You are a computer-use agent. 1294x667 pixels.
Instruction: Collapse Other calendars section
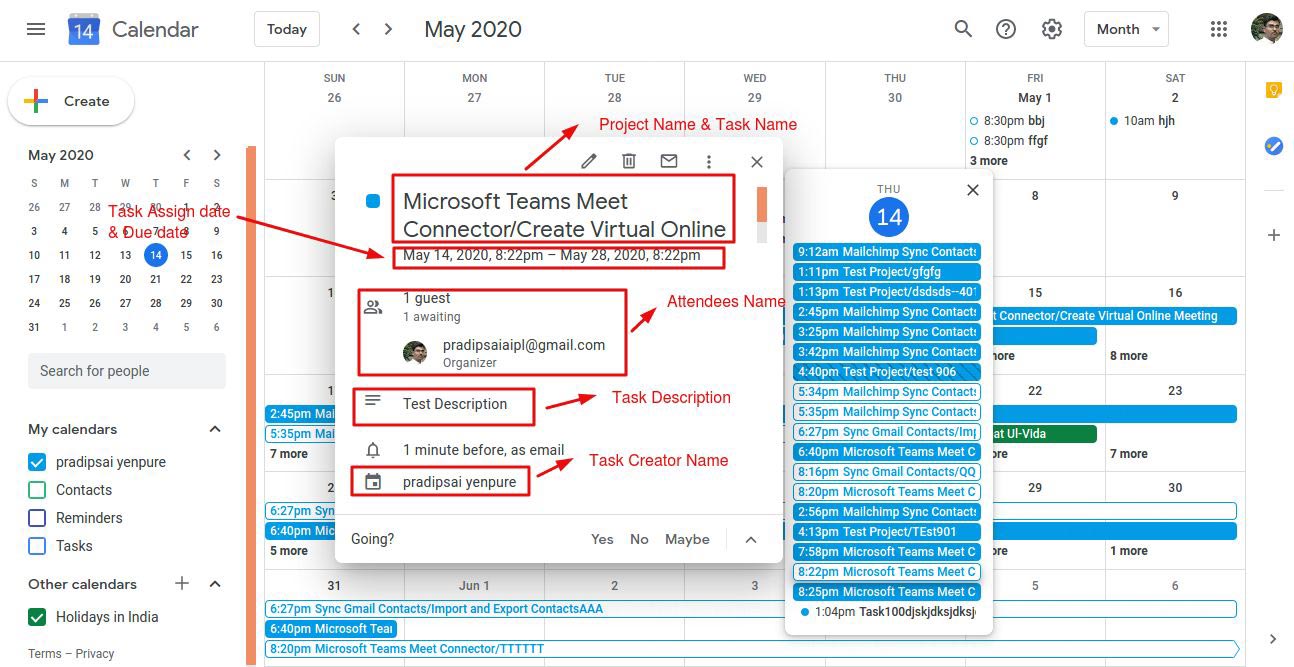click(x=214, y=583)
